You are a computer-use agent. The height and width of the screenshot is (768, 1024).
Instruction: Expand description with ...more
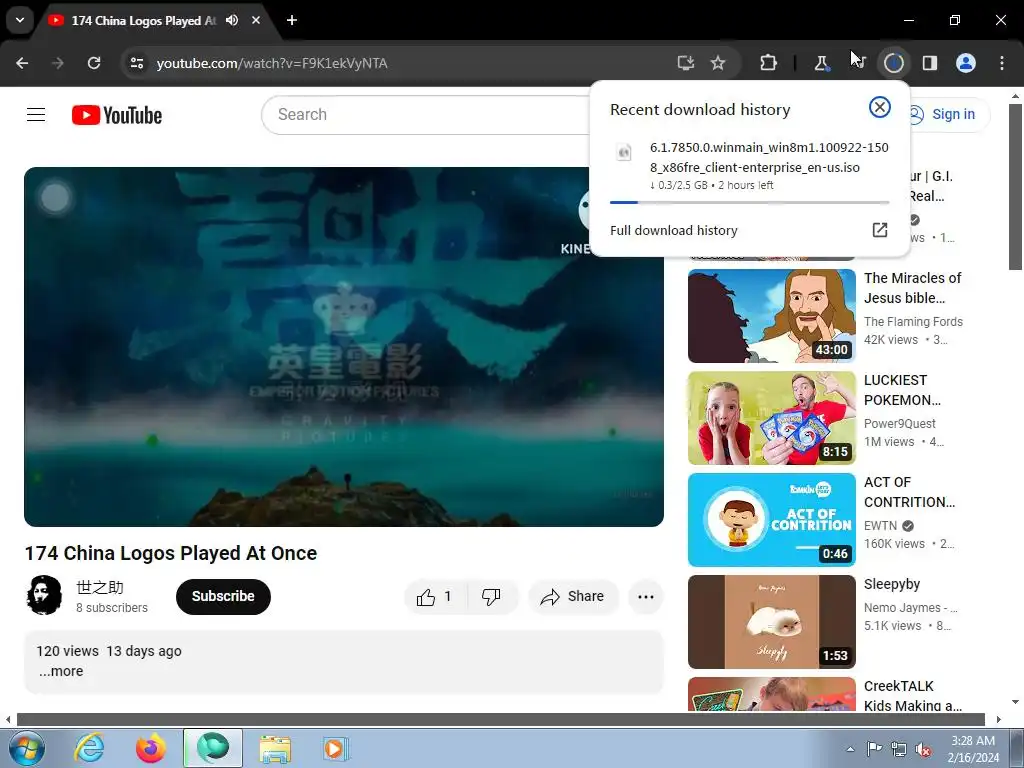point(61,671)
